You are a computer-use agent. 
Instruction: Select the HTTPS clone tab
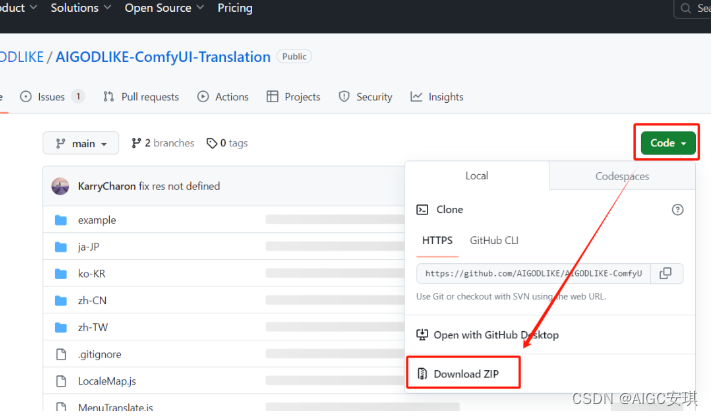click(x=437, y=241)
